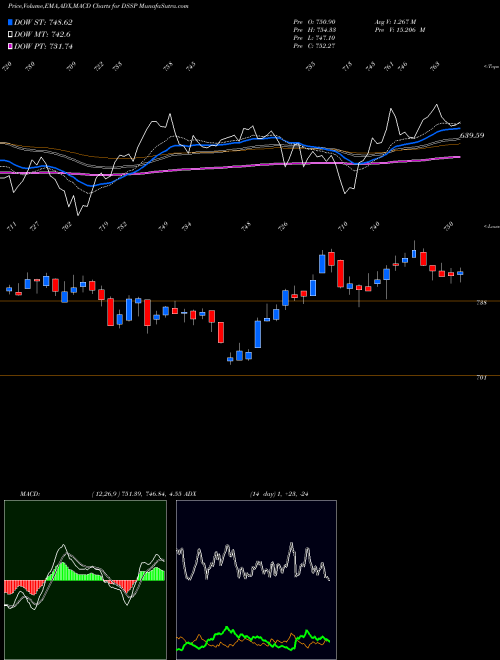Click the 'Pre L: 747.10' value
The image size is (500, 660).
(x=314, y=38)
